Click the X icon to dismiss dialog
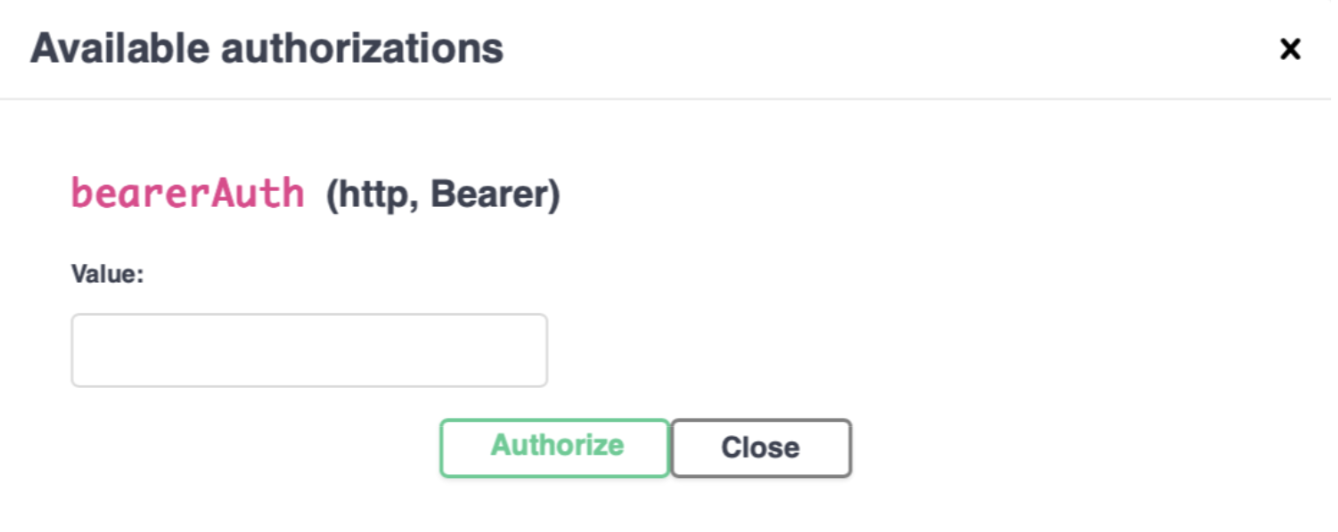Image resolution: width=1338 pixels, height=532 pixels. [1290, 48]
